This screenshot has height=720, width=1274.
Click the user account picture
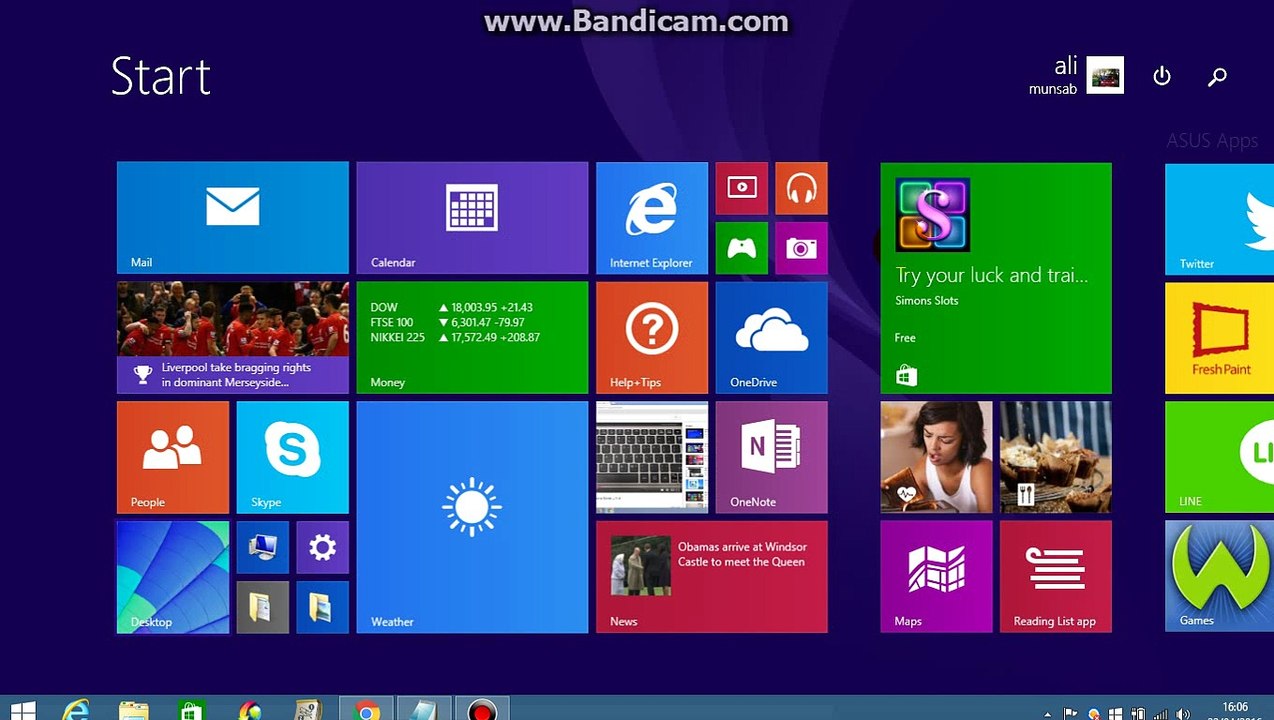tap(1105, 76)
